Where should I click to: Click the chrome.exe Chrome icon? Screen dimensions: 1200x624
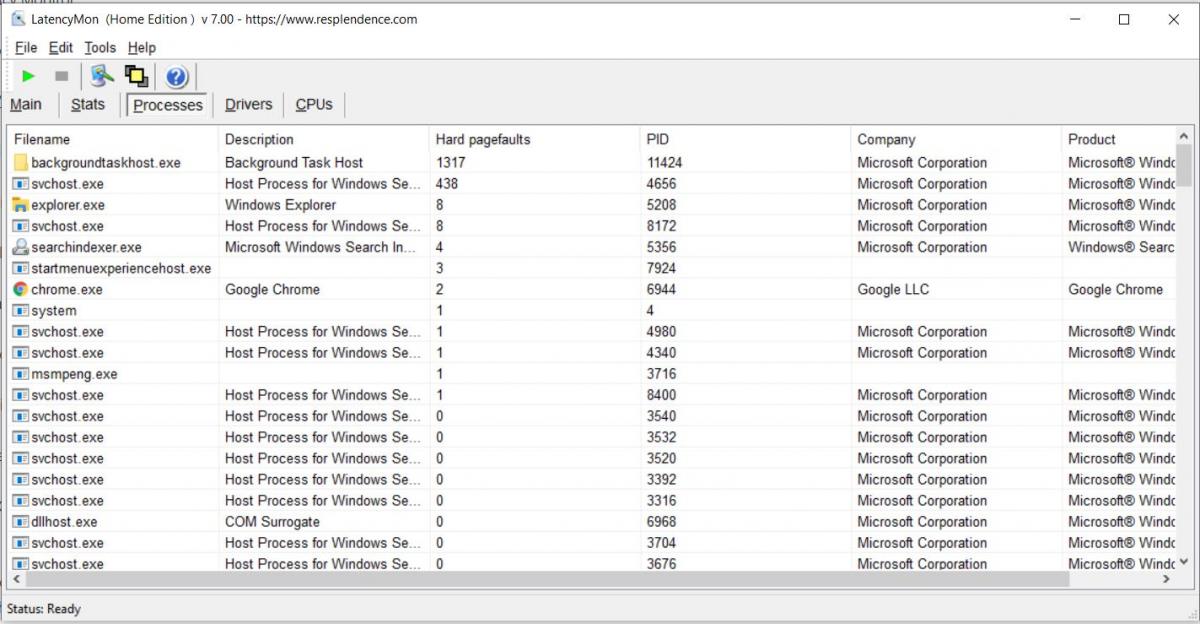pyautogui.click(x=21, y=289)
